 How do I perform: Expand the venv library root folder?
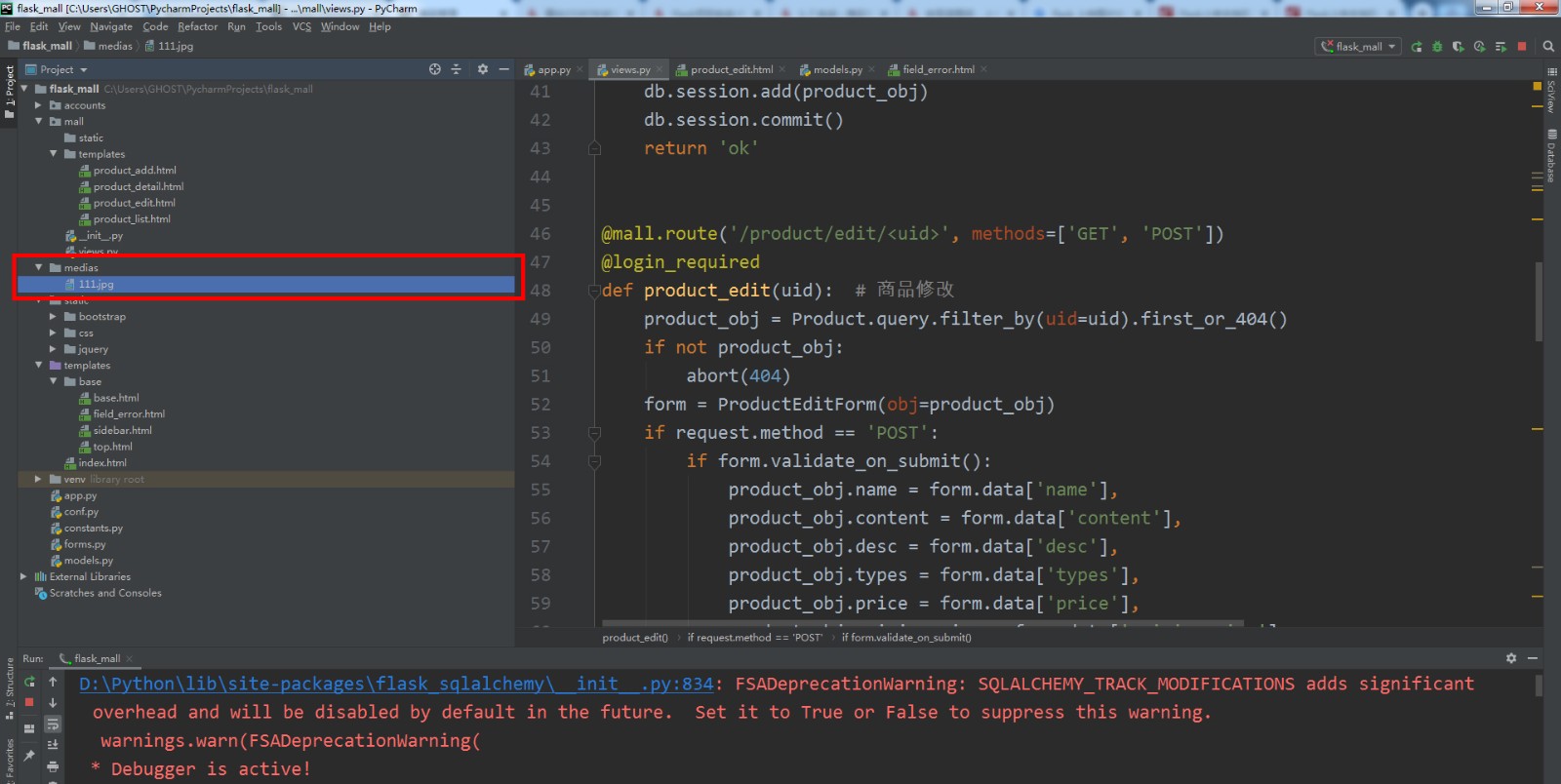coord(39,479)
